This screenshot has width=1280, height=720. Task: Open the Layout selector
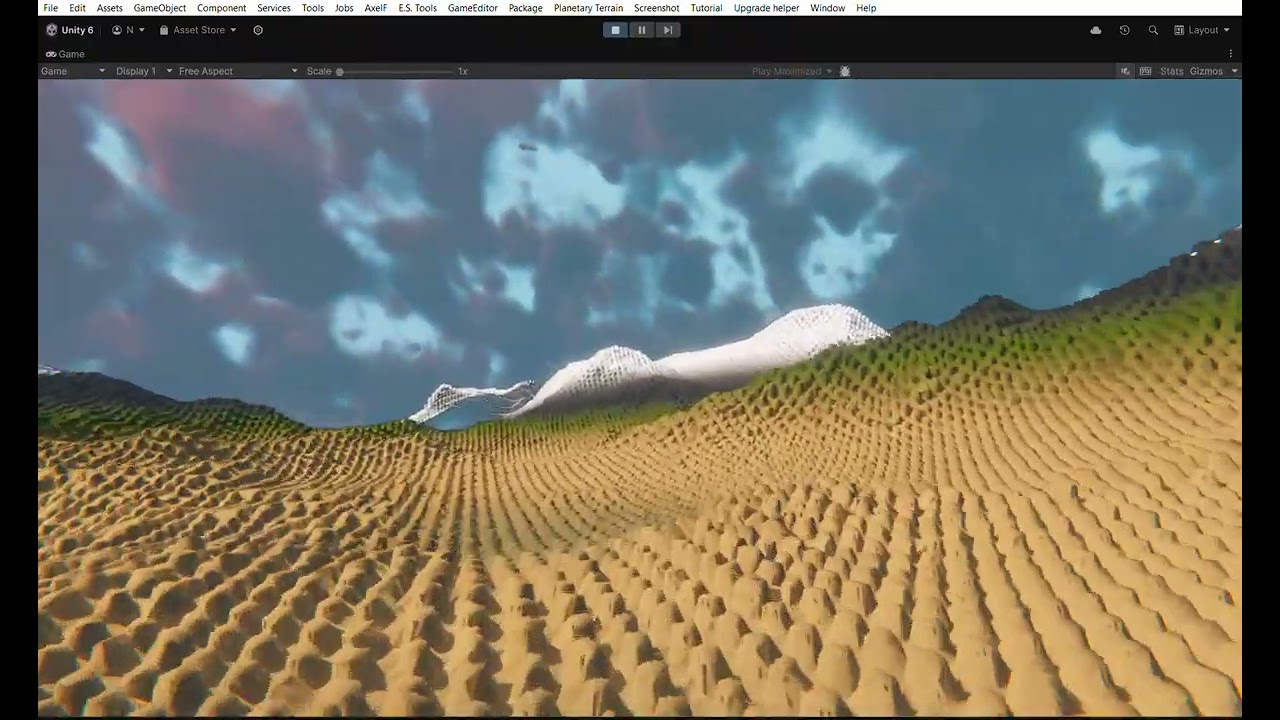pyautogui.click(x=1204, y=30)
